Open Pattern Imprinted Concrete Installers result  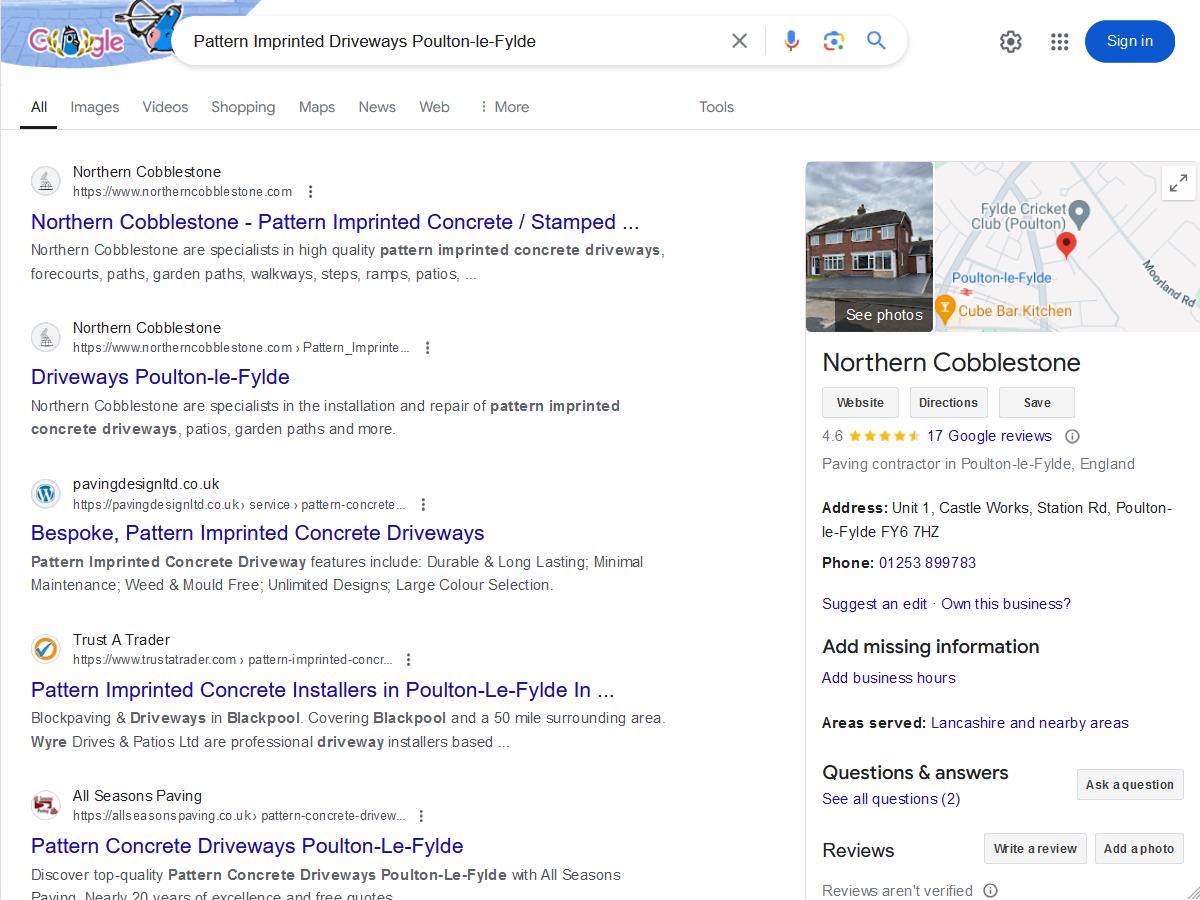pos(322,690)
